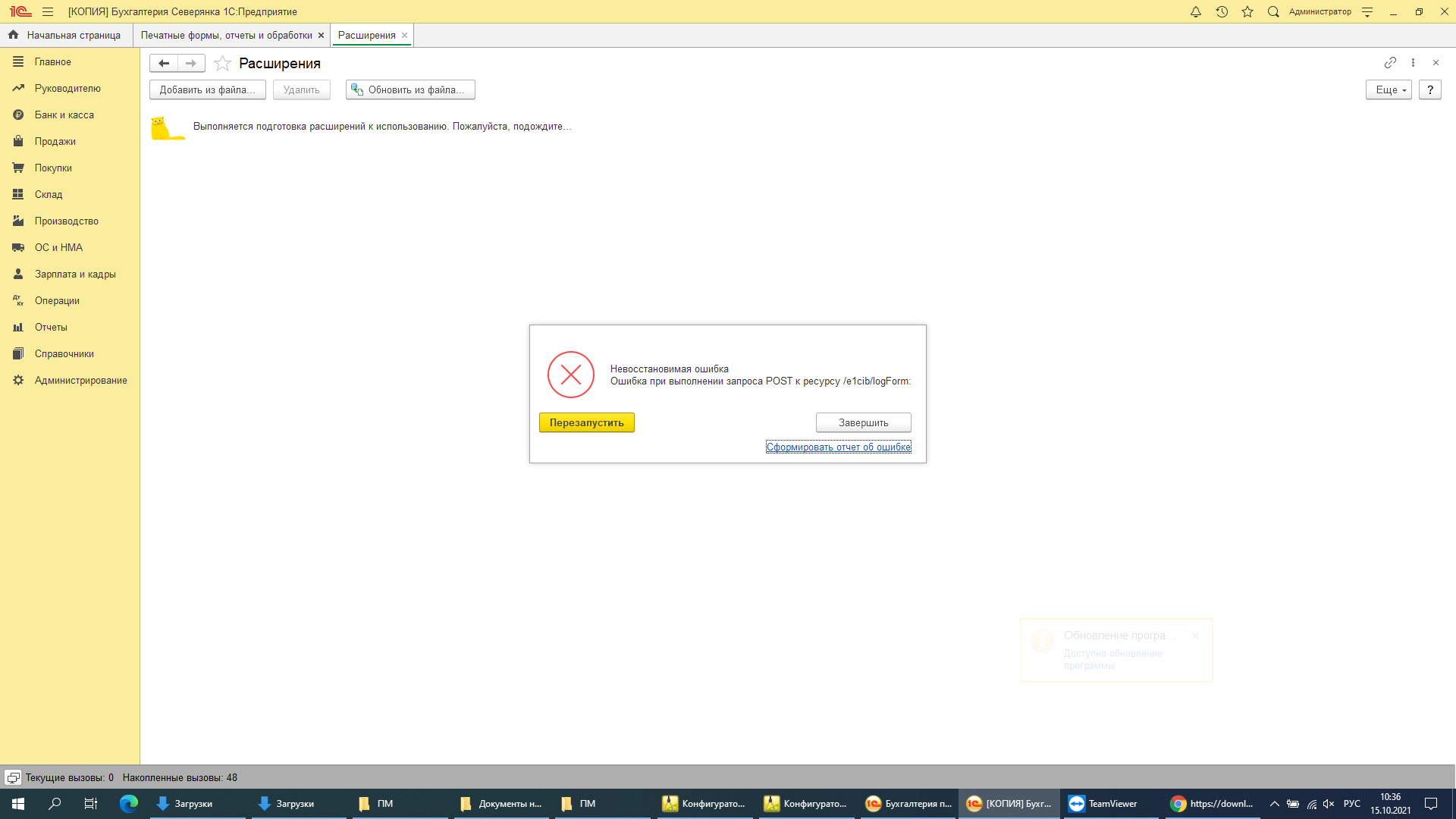Click the Удалить button
Viewport: 1456px width, 819px height.
301,89
